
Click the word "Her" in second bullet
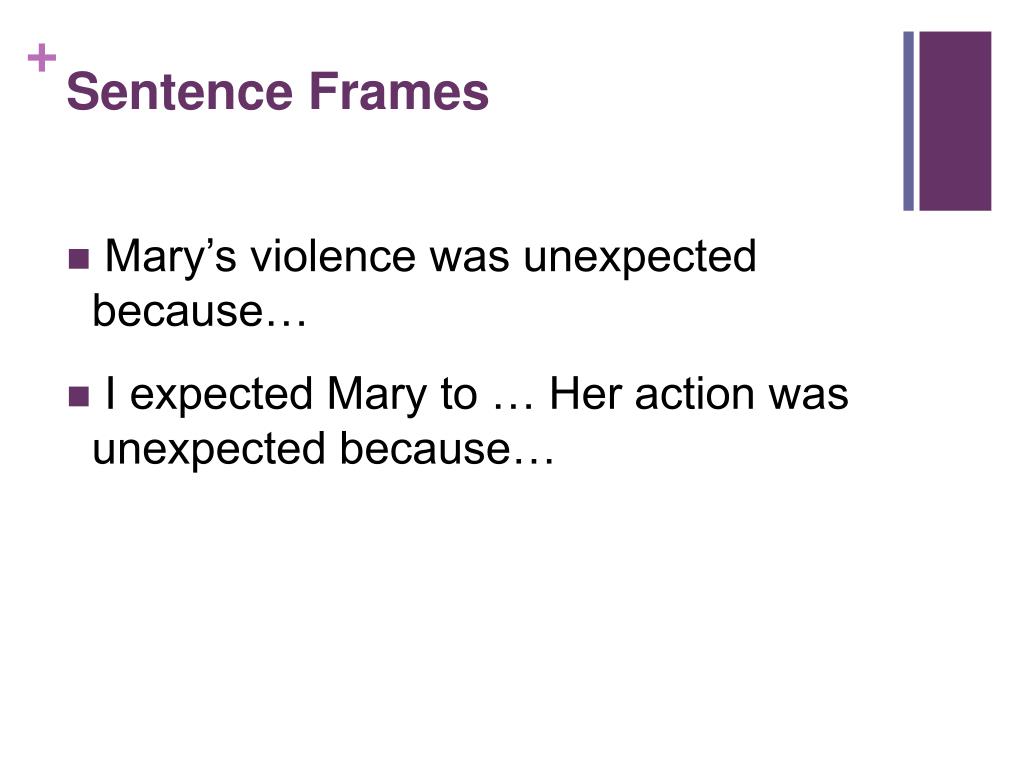587,394
